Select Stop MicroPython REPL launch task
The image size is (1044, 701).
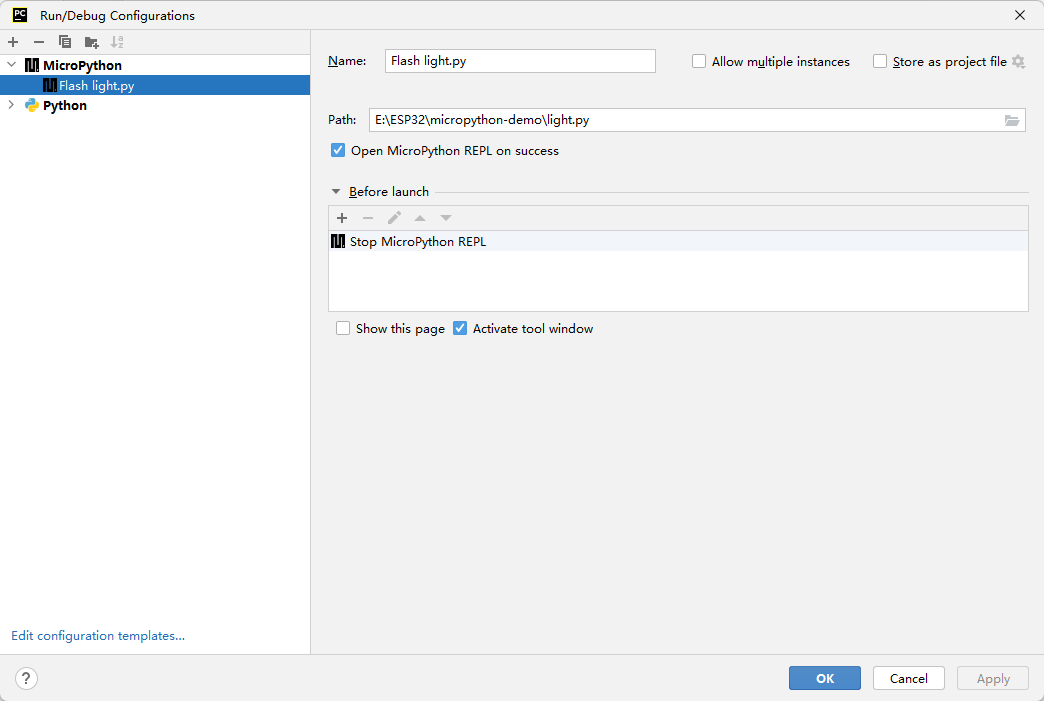pyautogui.click(x=417, y=241)
